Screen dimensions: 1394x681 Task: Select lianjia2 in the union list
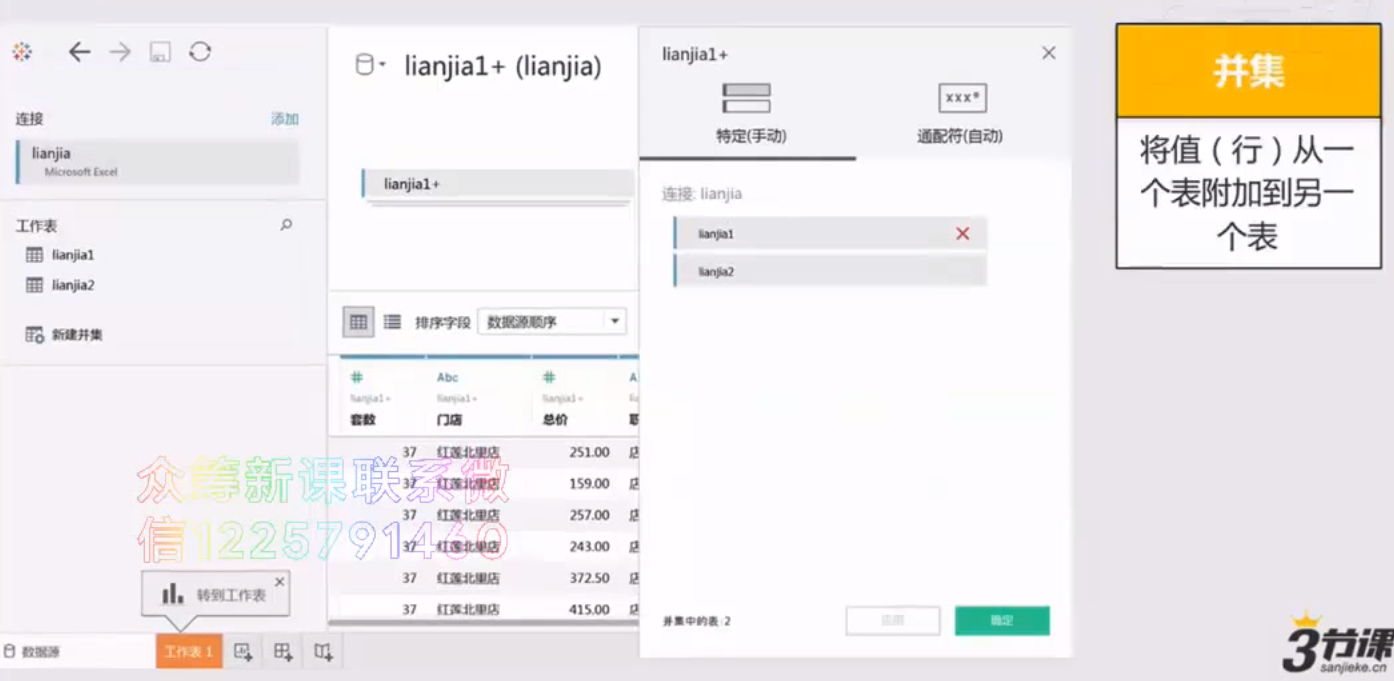[830, 271]
